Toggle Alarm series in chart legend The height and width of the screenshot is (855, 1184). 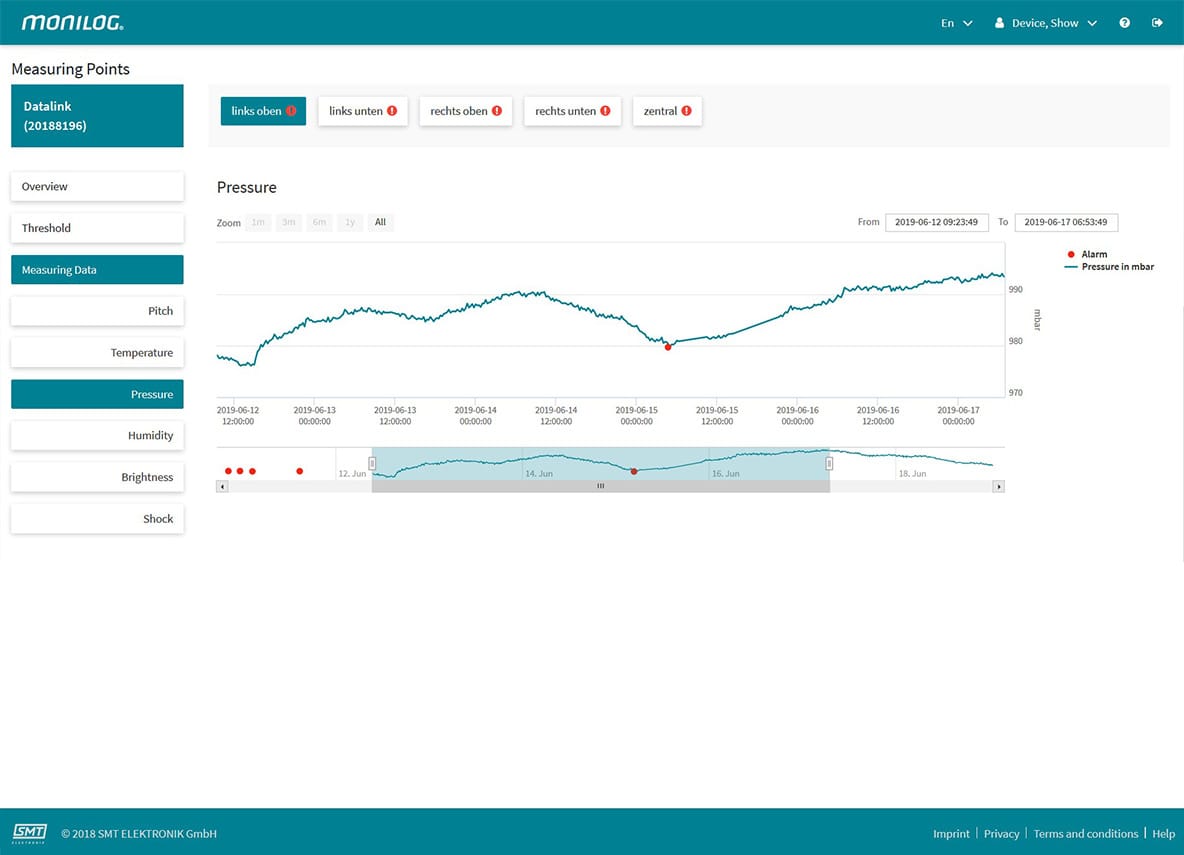1093,255
